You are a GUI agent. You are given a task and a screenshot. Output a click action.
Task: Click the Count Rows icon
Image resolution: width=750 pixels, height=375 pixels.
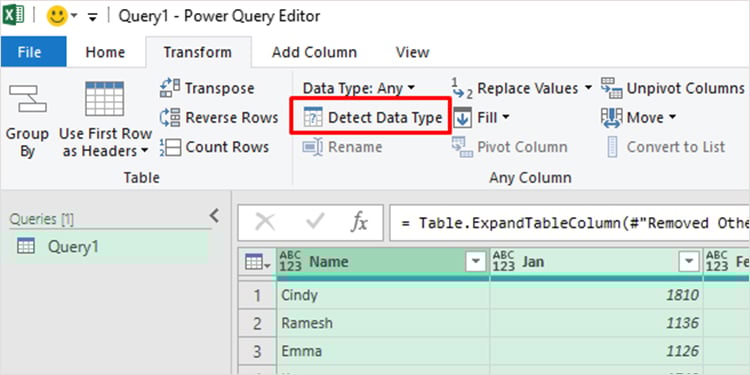[169, 147]
